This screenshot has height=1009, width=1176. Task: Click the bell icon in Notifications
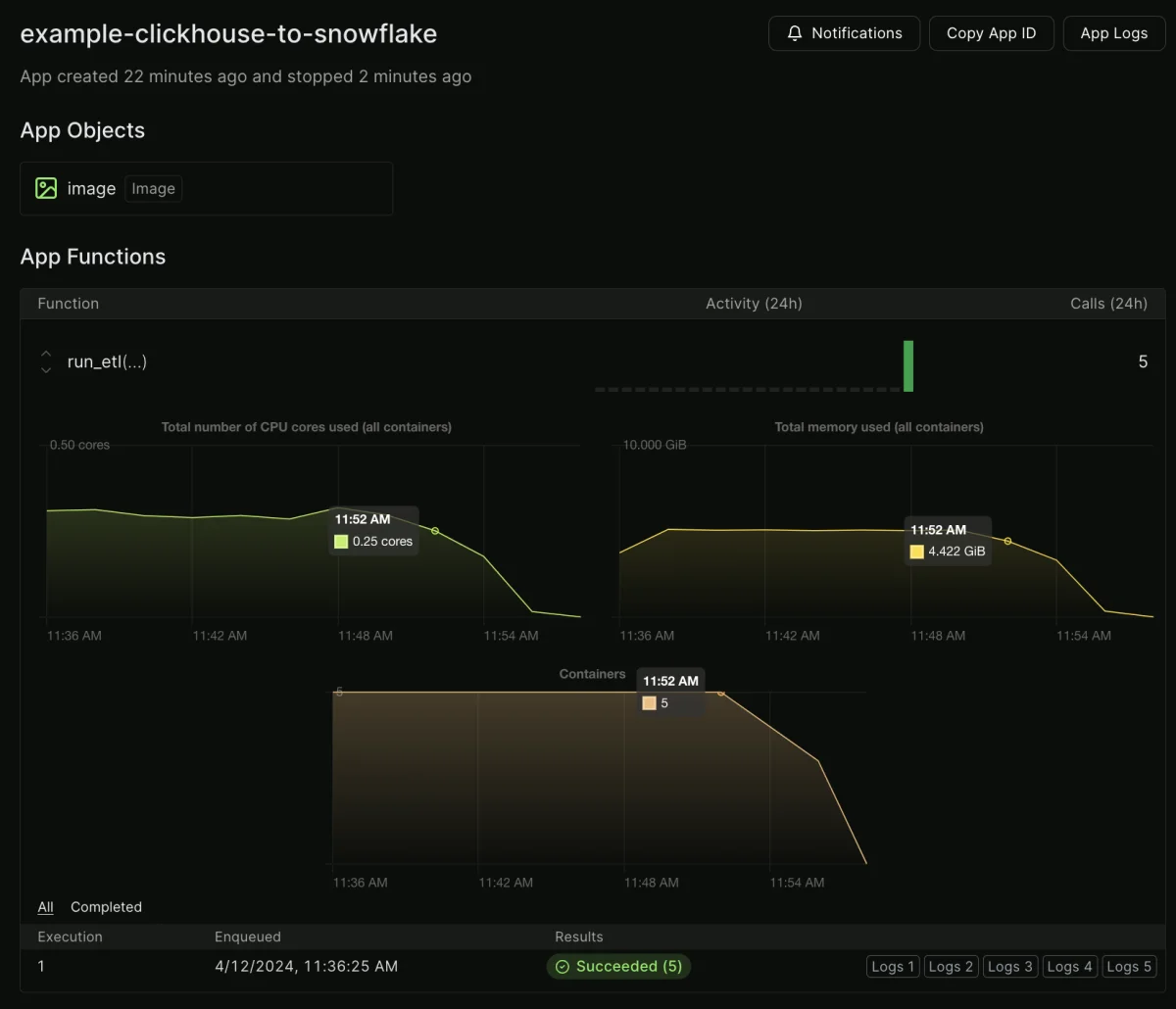795,33
